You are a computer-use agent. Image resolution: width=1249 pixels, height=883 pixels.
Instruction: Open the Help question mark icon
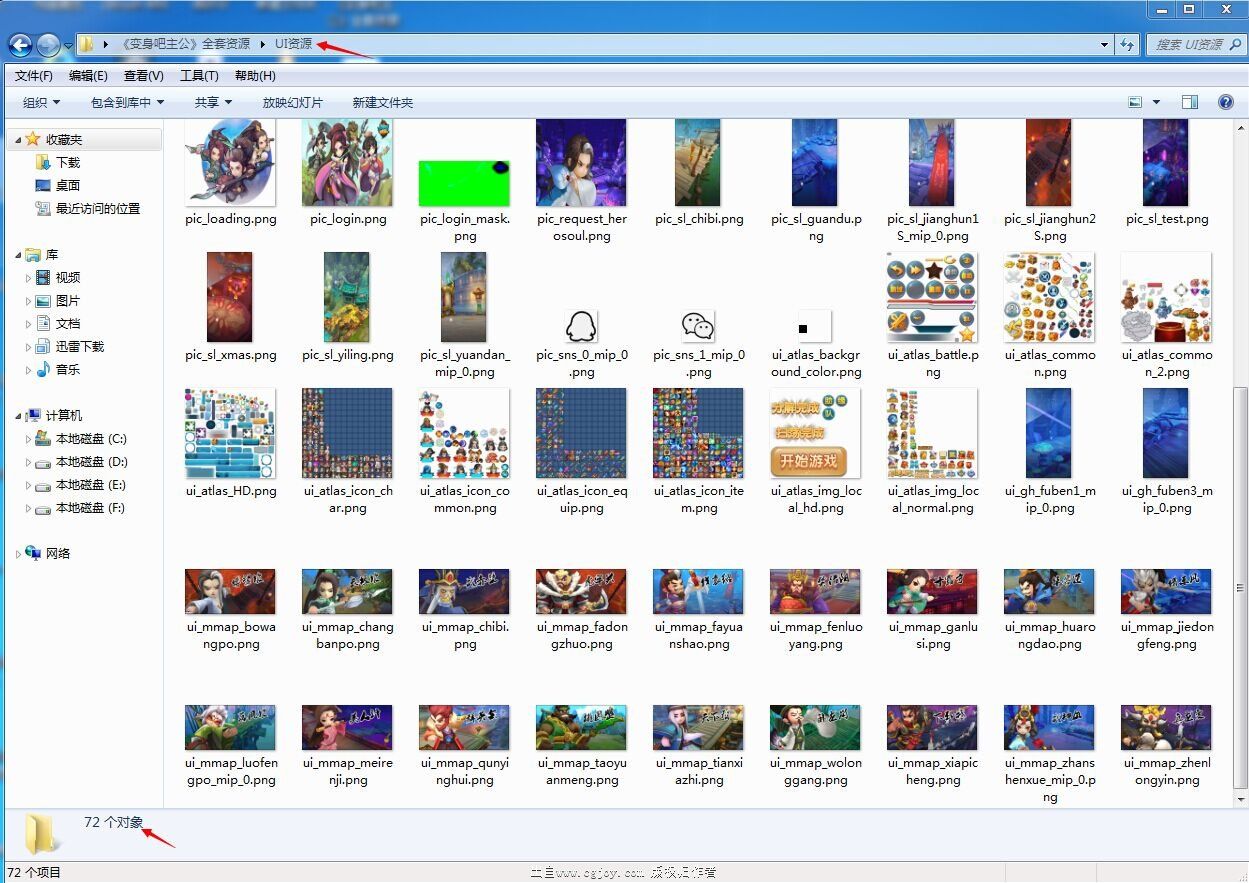coord(1226,102)
